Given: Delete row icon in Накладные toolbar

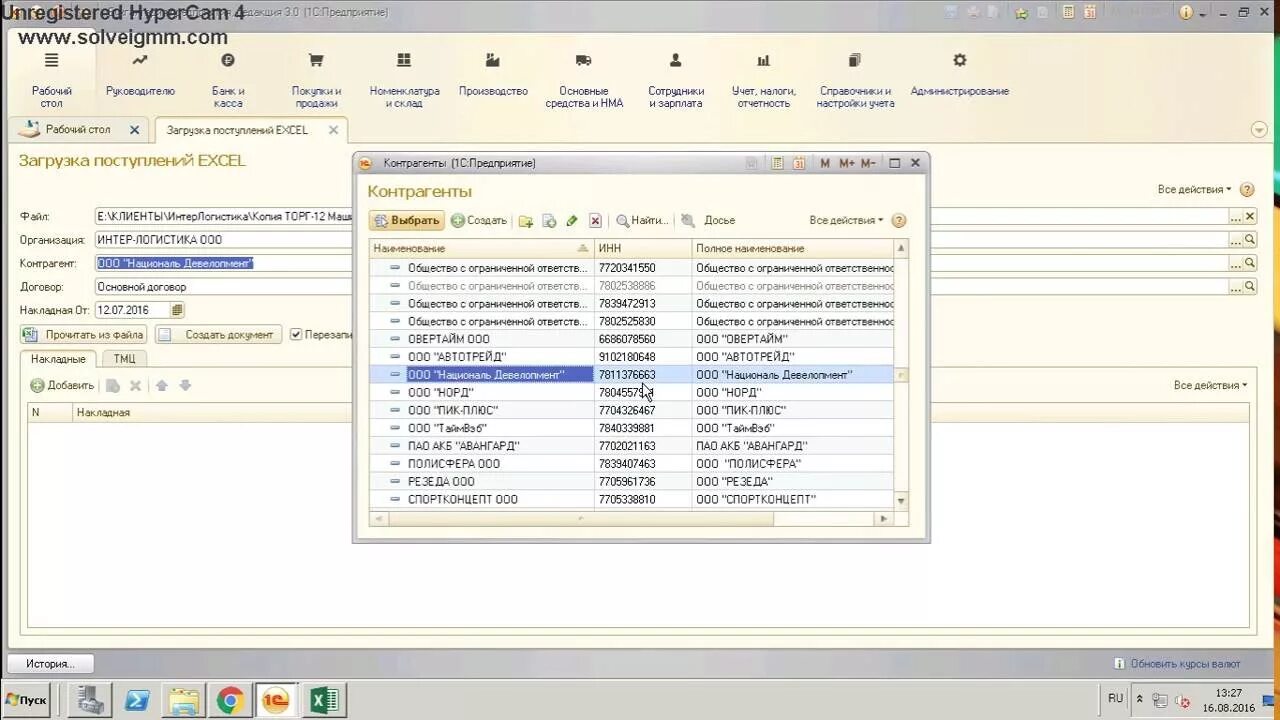Looking at the screenshot, I should [136, 385].
